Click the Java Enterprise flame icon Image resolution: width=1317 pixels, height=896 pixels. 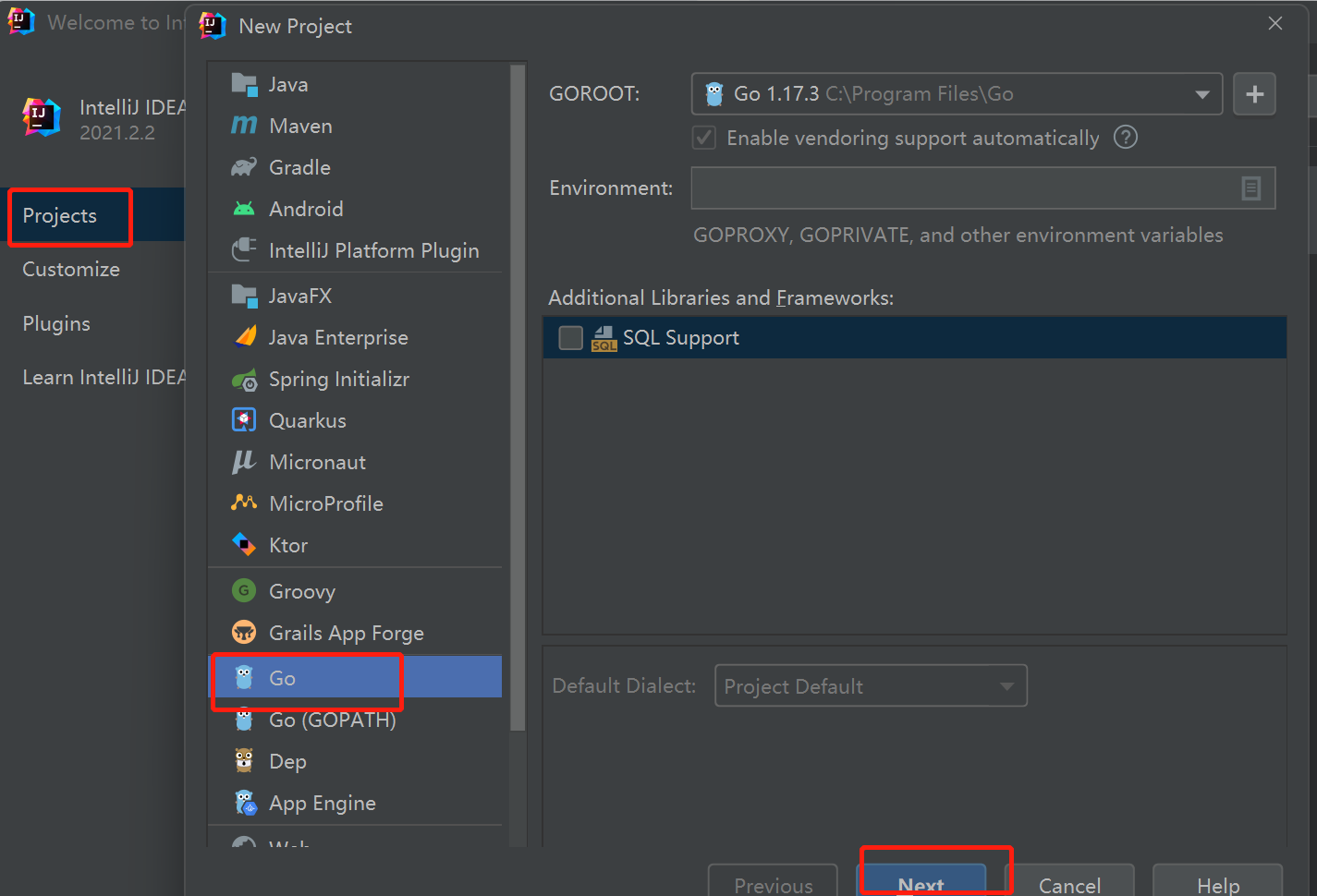point(244,337)
